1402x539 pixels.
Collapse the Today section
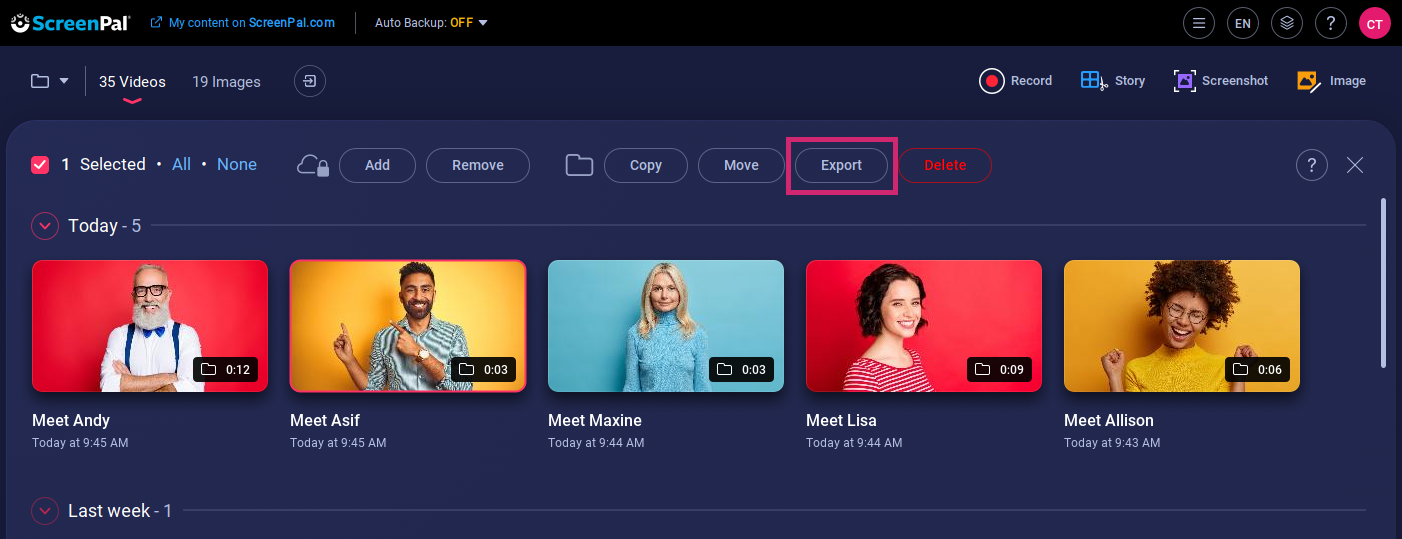(45, 226)
